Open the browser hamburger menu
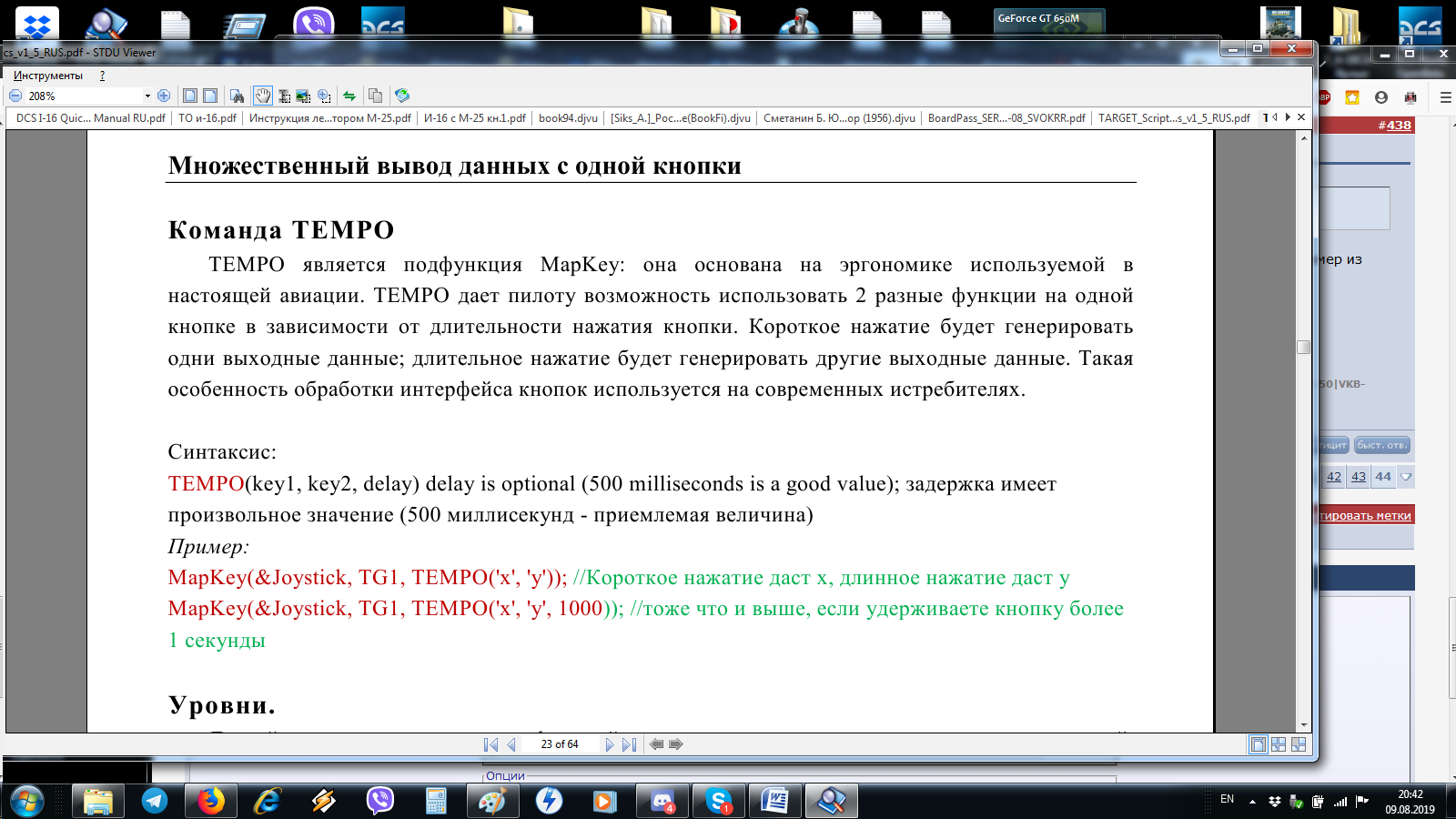This screenshot has width=1456, height=819. [1445, 97]
